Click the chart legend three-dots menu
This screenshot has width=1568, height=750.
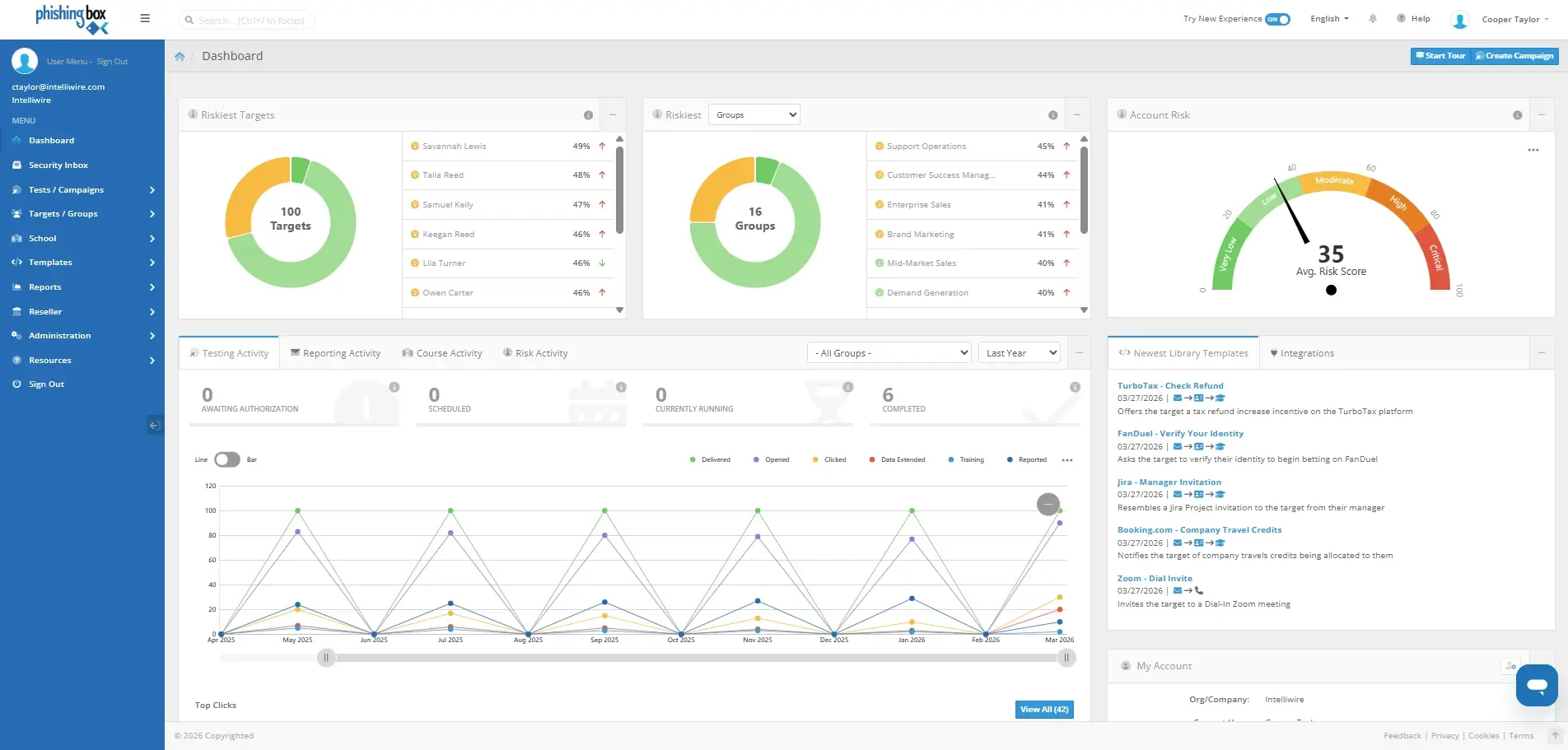coord(1067,460)
